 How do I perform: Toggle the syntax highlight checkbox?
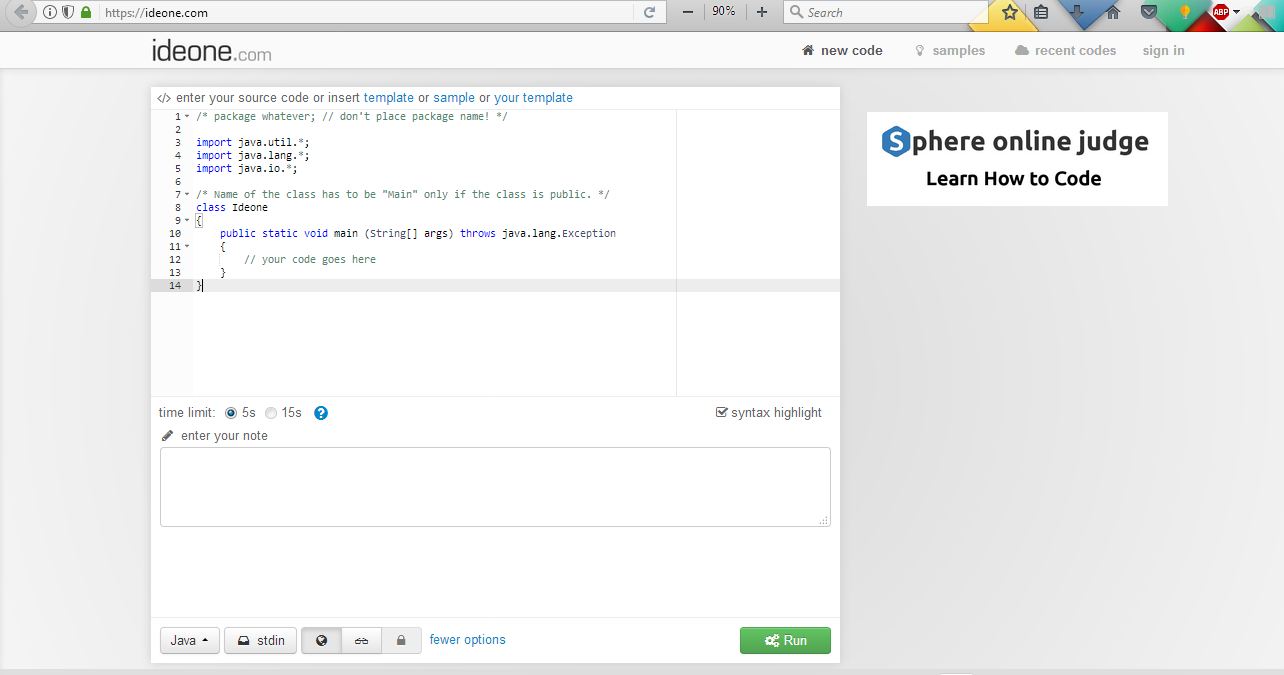[x=722, y=412]
